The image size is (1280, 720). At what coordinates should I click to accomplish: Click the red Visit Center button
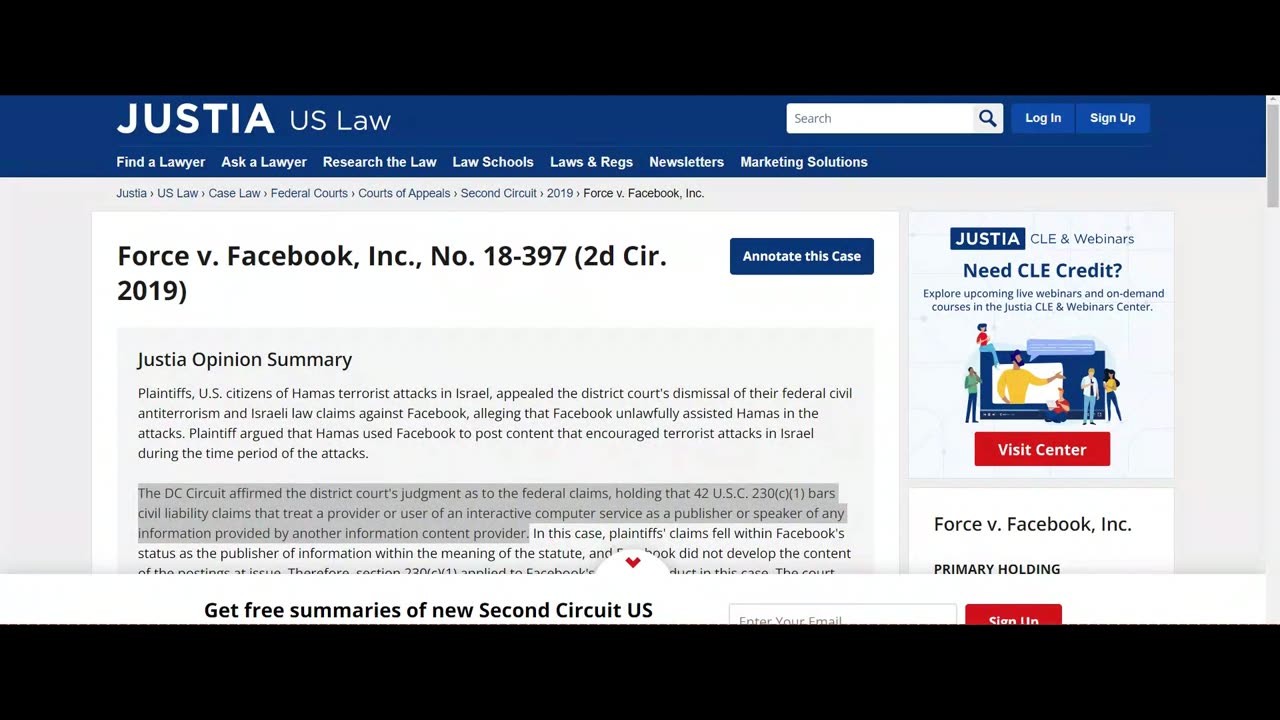coord(1042,449)
